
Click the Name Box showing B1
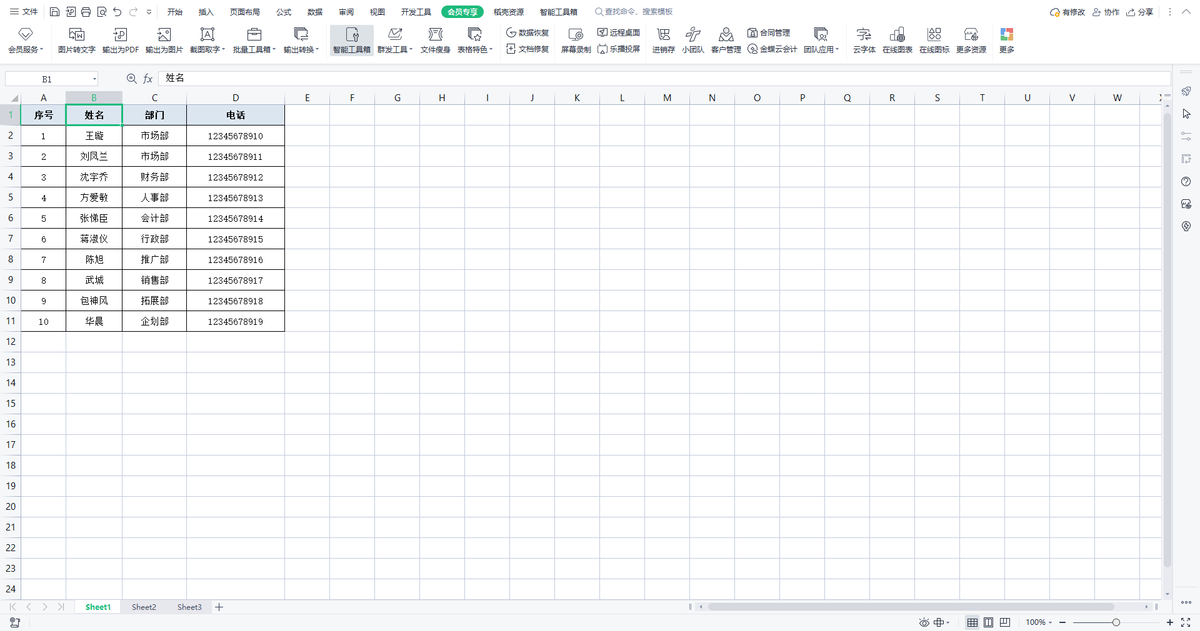[x=52, y=78]
